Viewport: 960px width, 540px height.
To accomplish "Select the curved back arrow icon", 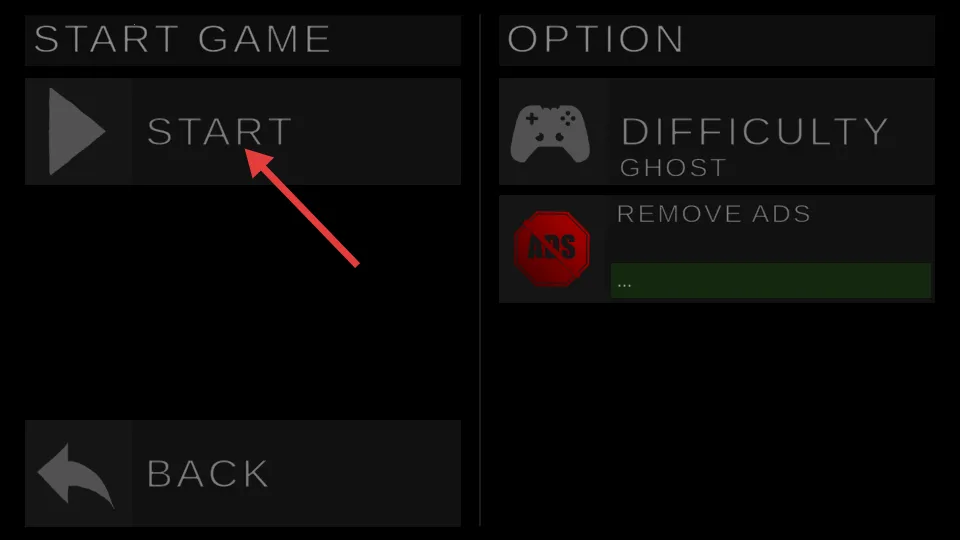I will coord(76,475).
